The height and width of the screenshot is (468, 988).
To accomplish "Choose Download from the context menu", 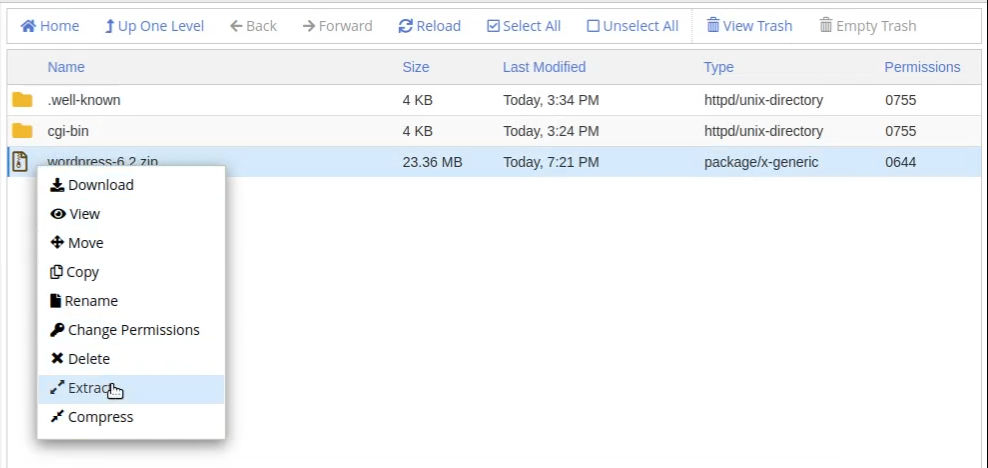I will (x=131, y=185).
